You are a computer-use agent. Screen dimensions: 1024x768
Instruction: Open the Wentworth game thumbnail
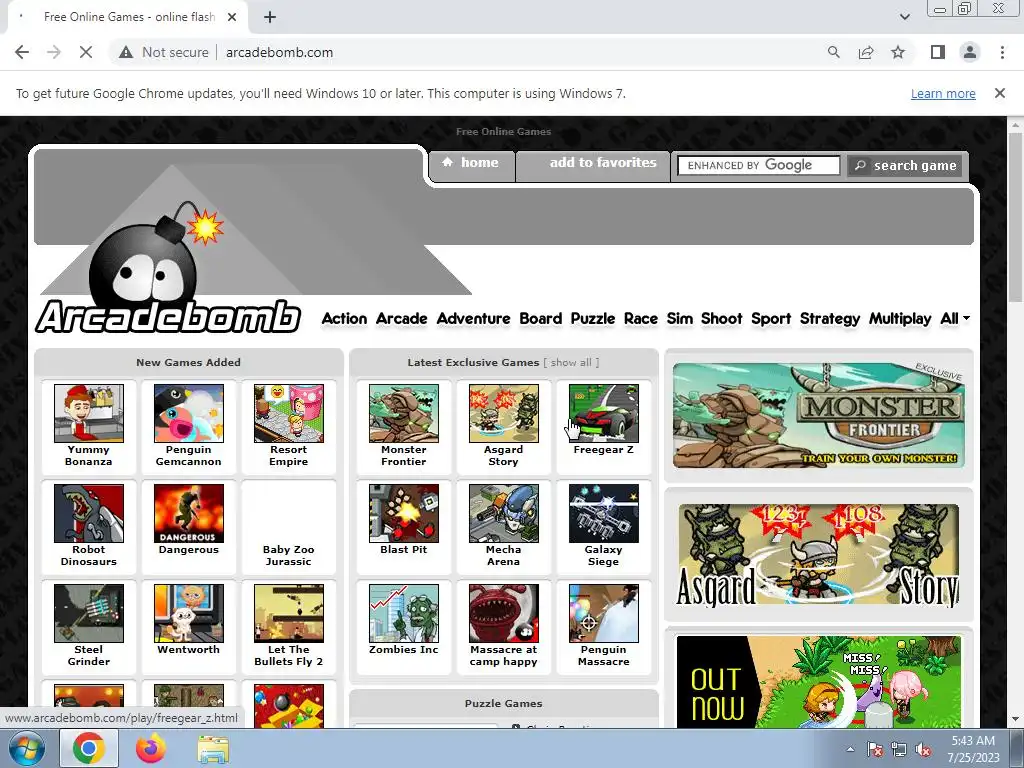tap(189, 613)
